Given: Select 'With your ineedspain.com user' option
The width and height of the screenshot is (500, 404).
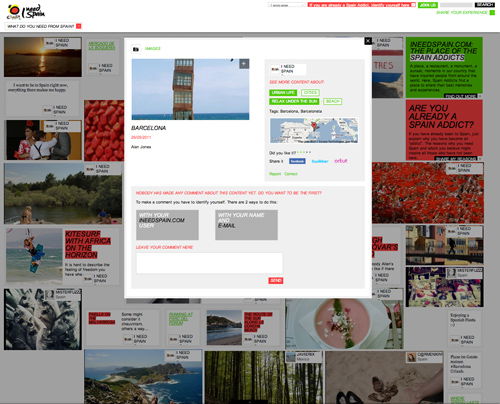Looking at the screenshot, I should pos(167,225).
